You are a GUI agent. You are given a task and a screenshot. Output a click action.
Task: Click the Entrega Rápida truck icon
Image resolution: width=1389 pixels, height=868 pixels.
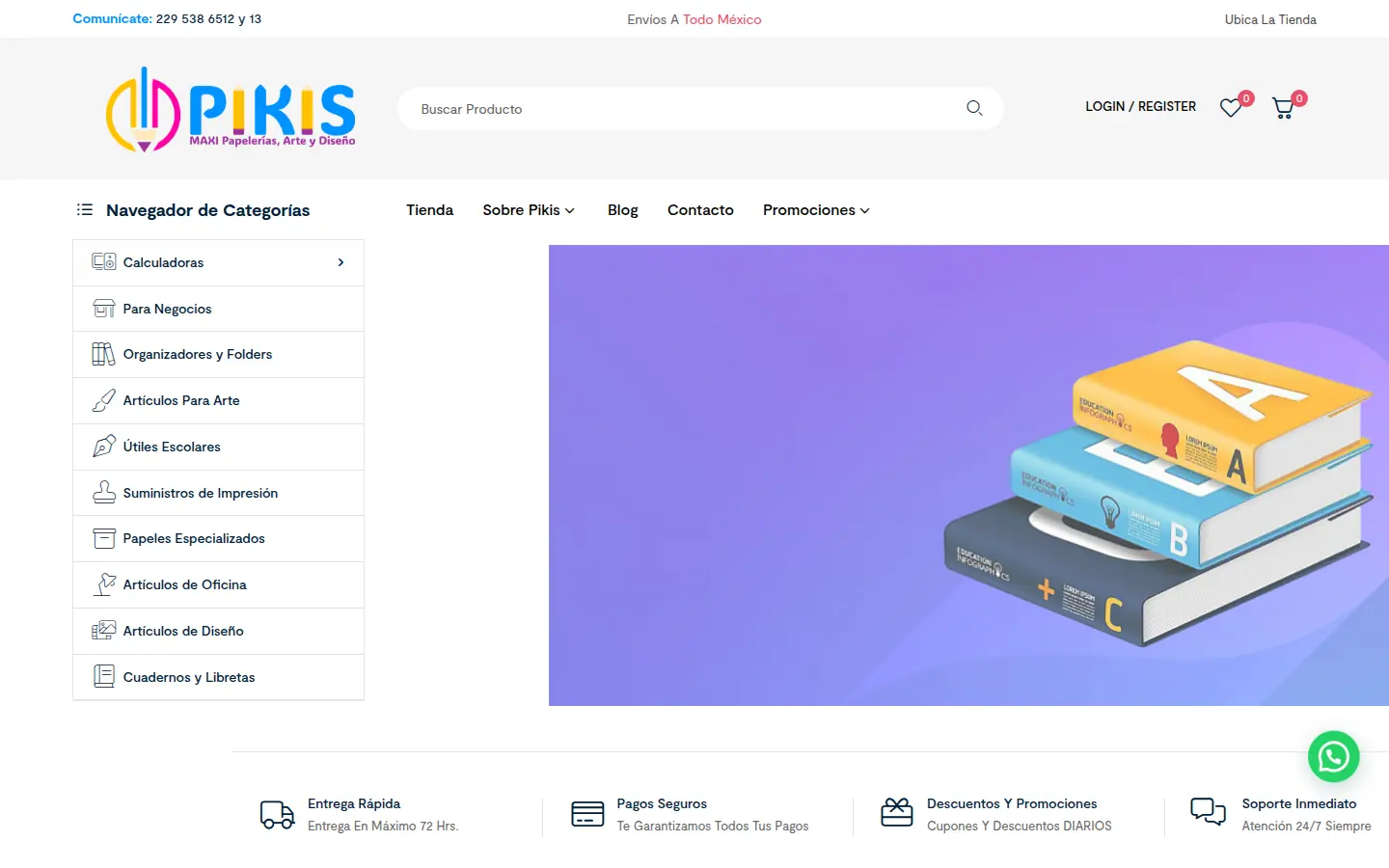point(278,815)
